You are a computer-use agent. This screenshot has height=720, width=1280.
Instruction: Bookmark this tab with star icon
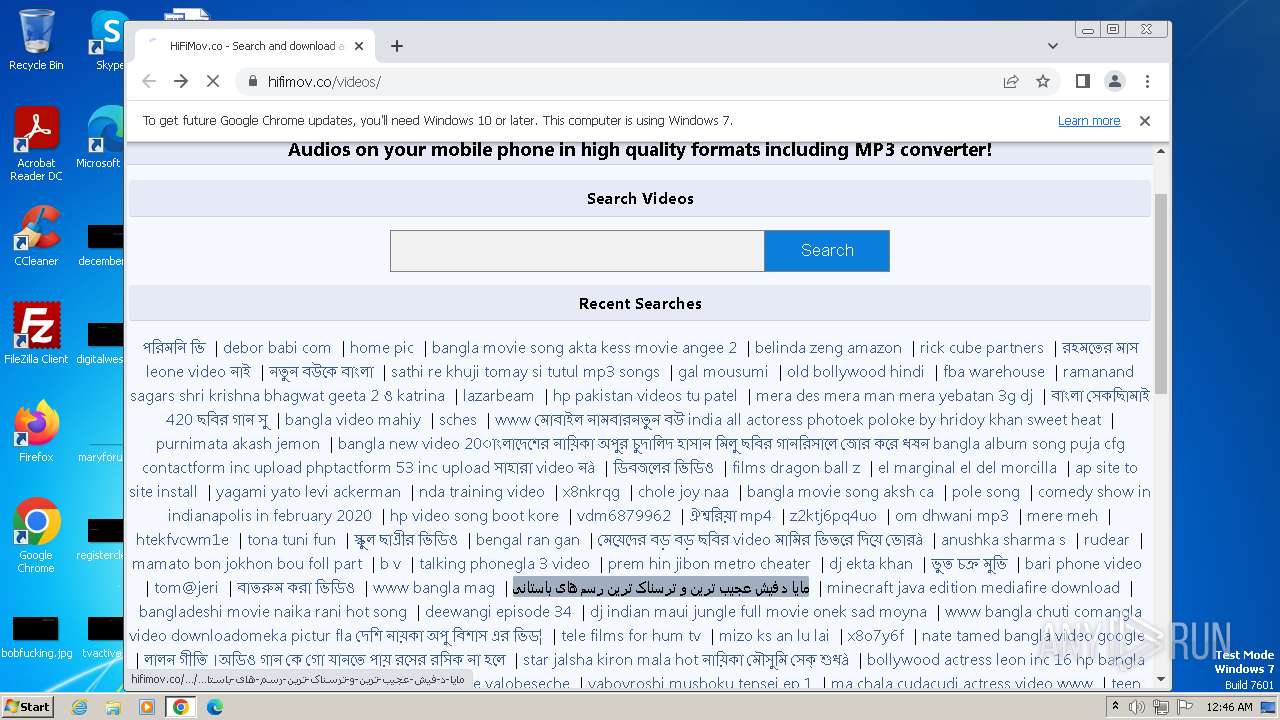click(x=1043, y=81)
